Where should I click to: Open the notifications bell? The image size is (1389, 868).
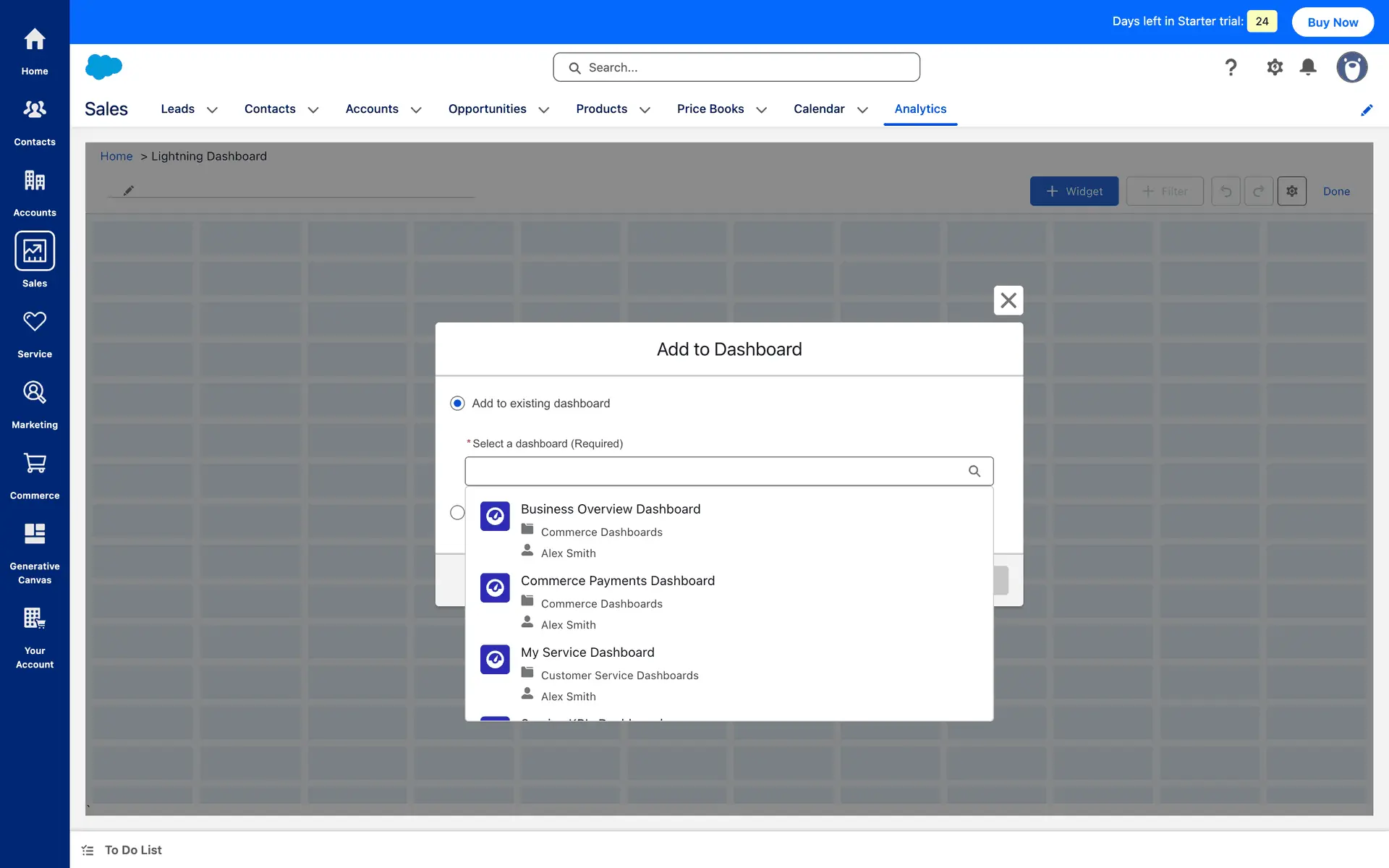click(1308, 67)
